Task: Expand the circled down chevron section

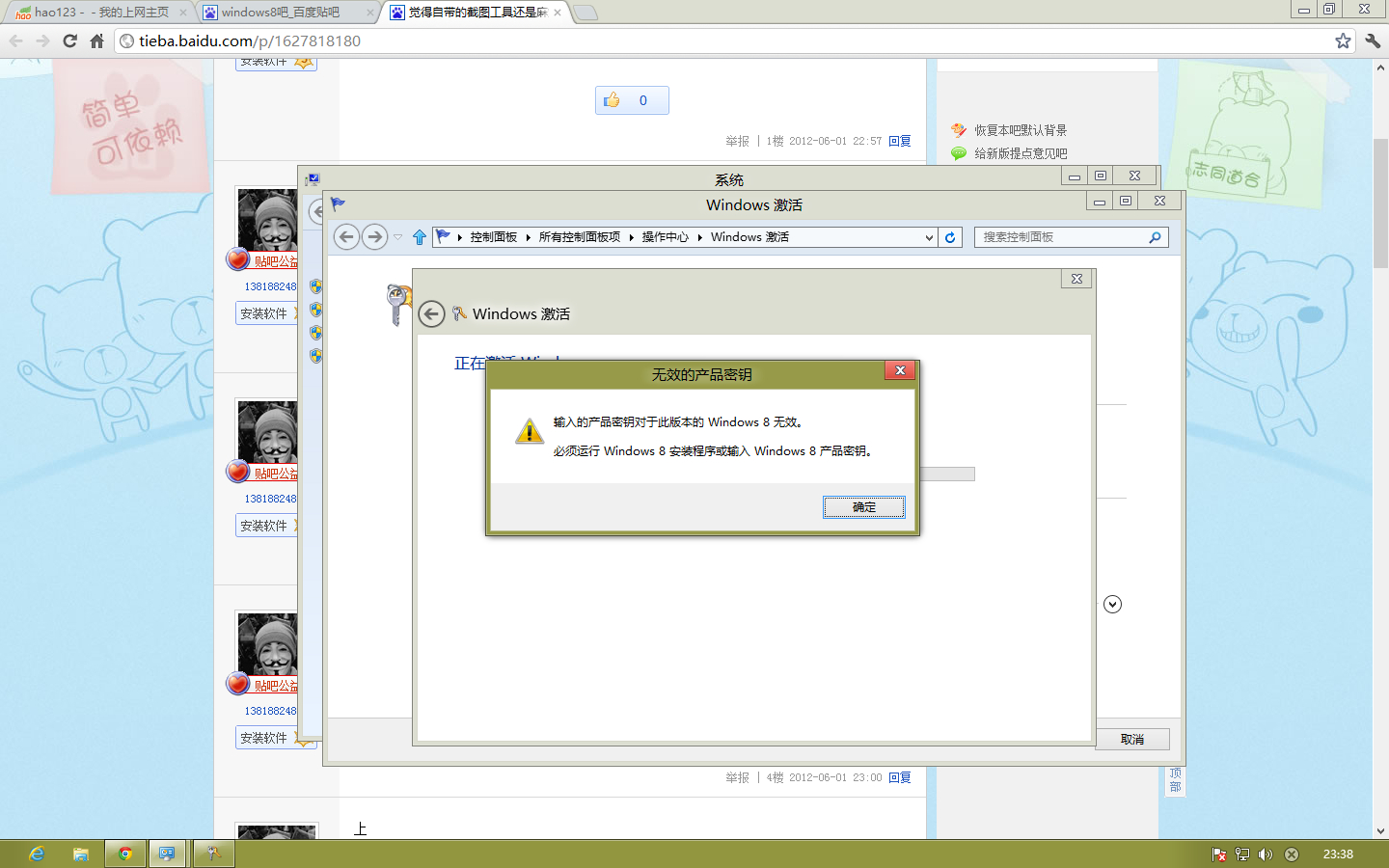Action: point(1112,604)
